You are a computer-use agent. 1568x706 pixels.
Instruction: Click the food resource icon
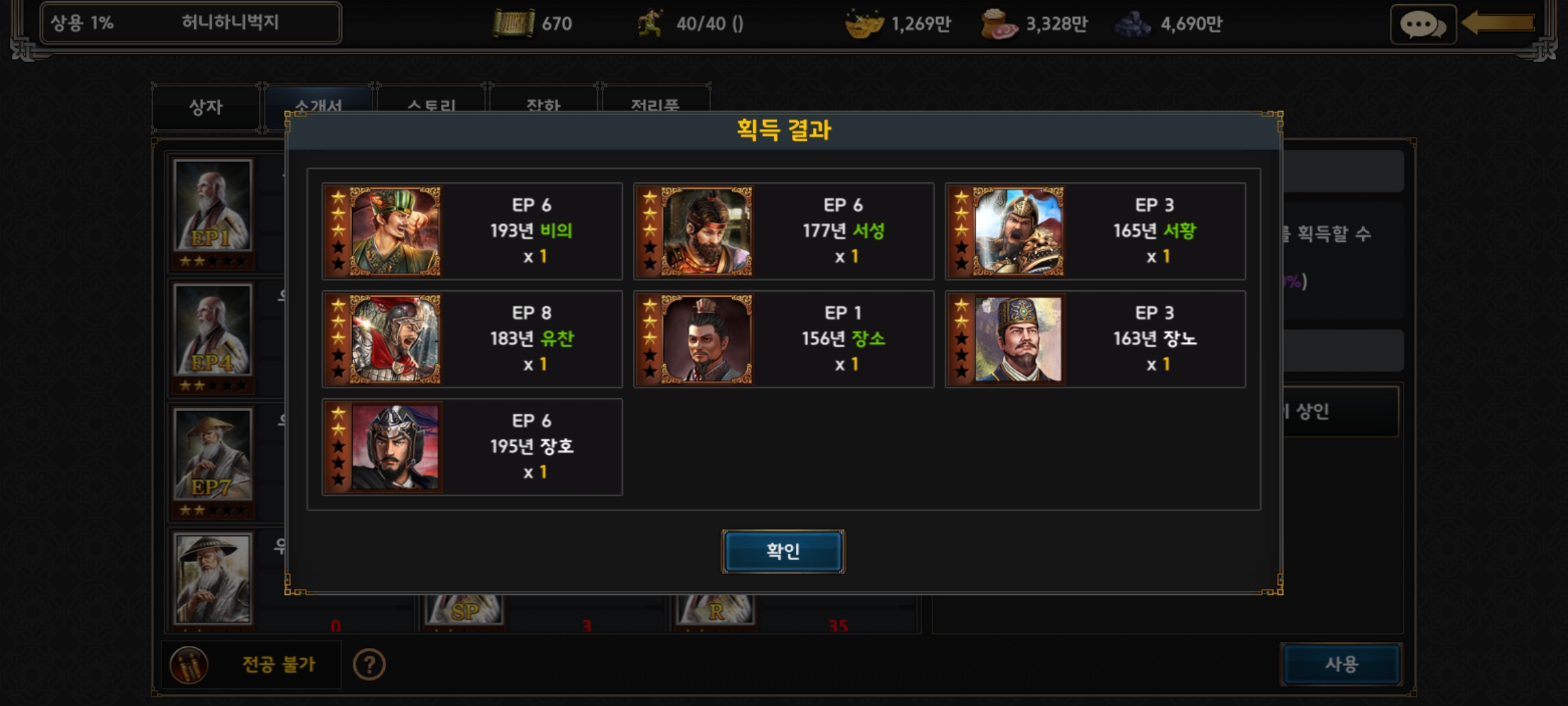[999, 24]
